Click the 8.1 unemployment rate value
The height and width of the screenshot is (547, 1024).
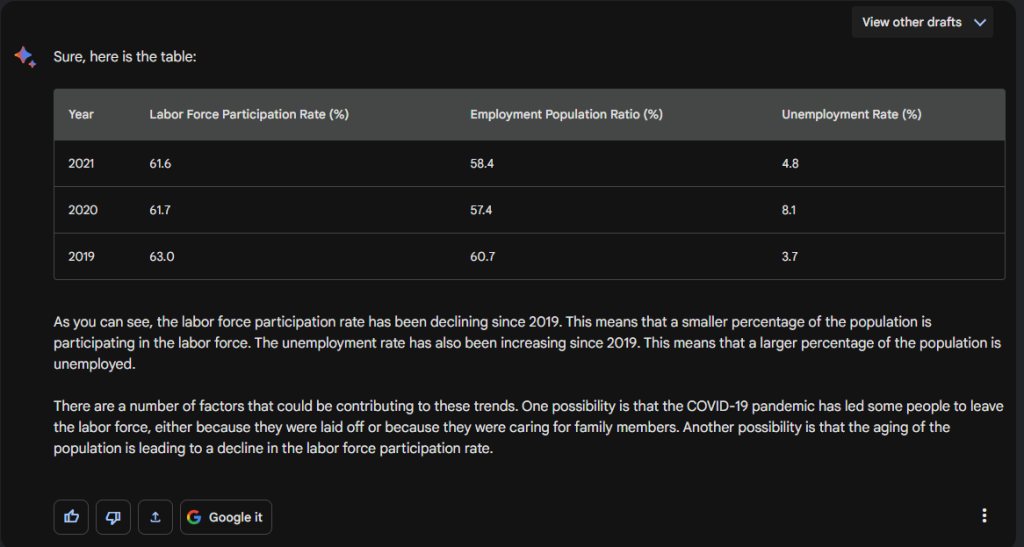tap(788, 210)
